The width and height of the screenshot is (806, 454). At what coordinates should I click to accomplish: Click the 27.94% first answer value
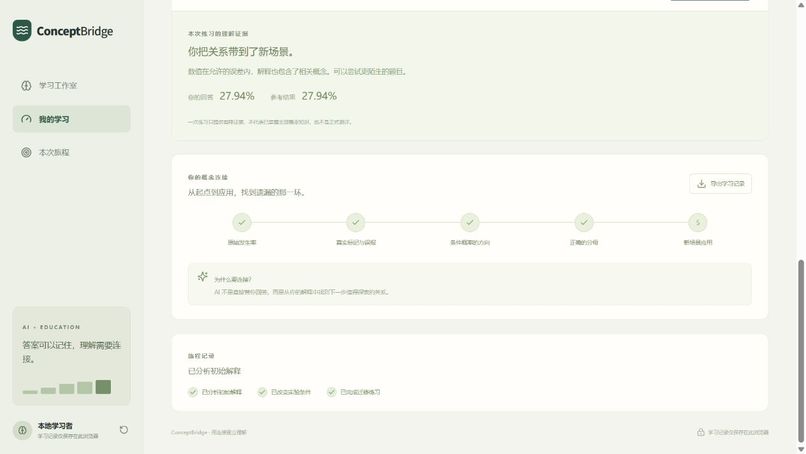tap(237, 96)
